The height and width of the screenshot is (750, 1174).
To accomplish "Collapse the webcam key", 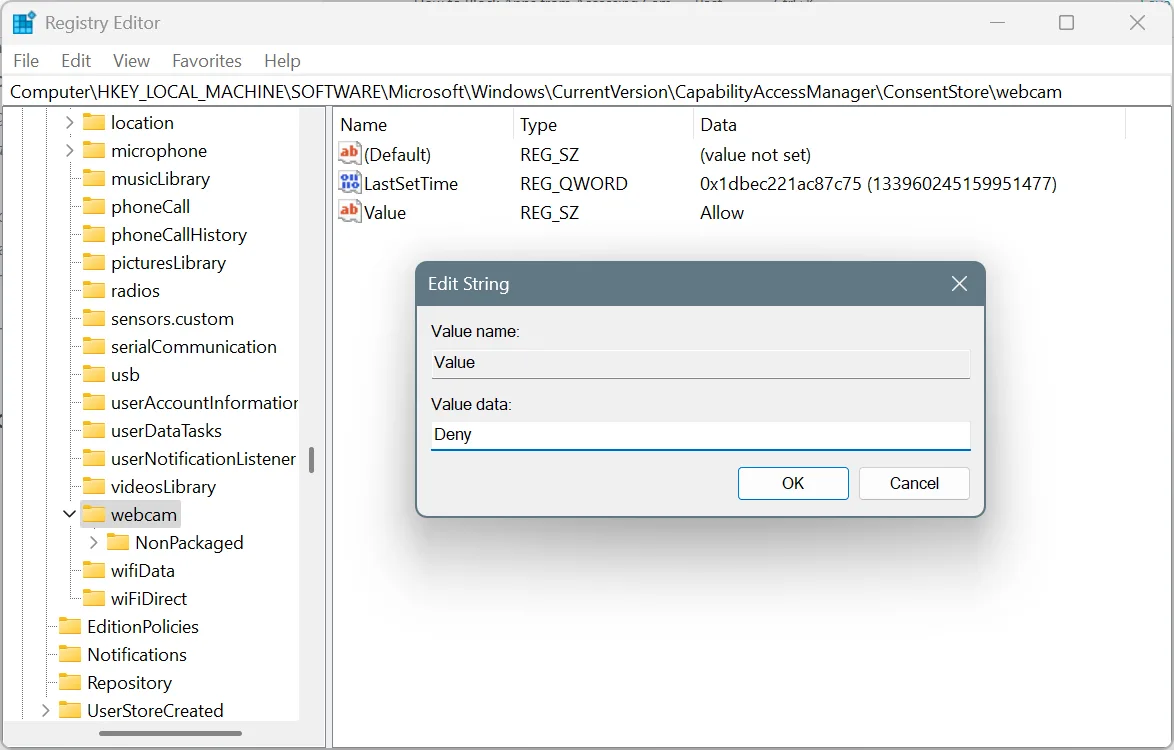I will tap(69, 514).
